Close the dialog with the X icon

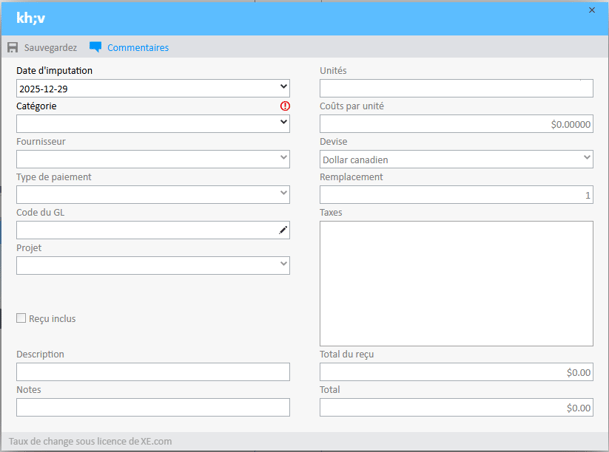click(x=592, y=10)
